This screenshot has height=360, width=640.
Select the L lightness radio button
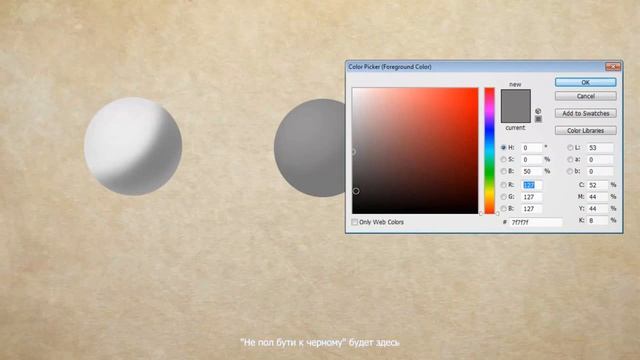pyautogui.click(x=570, y=147)
